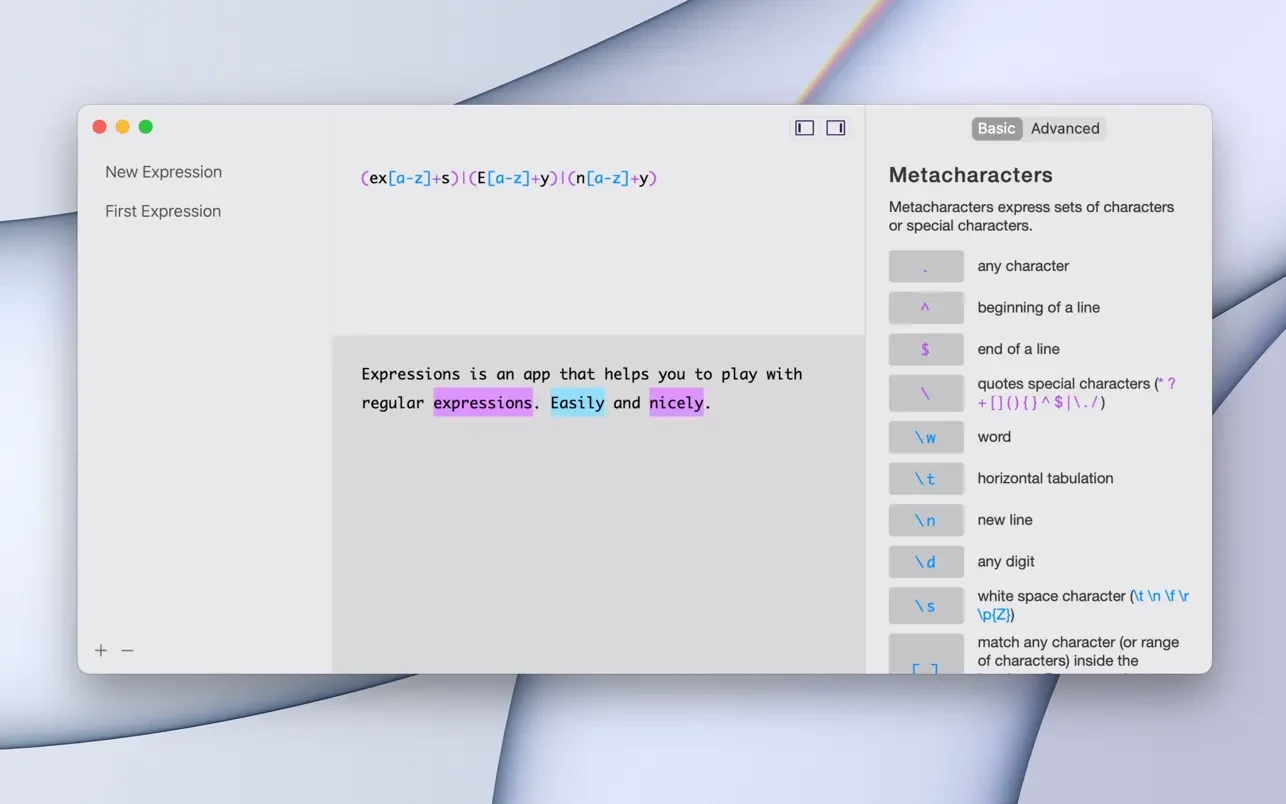Insert the caret beginning-of-line metacharacter
1286x804 pixels.
click(x=925, y=308)
